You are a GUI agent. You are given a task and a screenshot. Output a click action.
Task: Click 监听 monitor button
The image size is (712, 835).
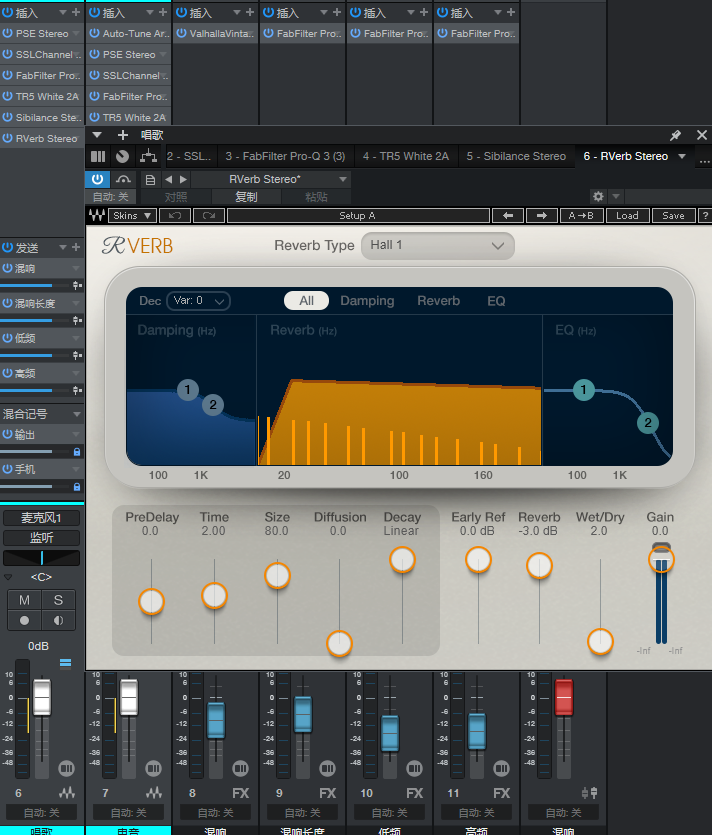pyautogui.click(x=42, y=537)
